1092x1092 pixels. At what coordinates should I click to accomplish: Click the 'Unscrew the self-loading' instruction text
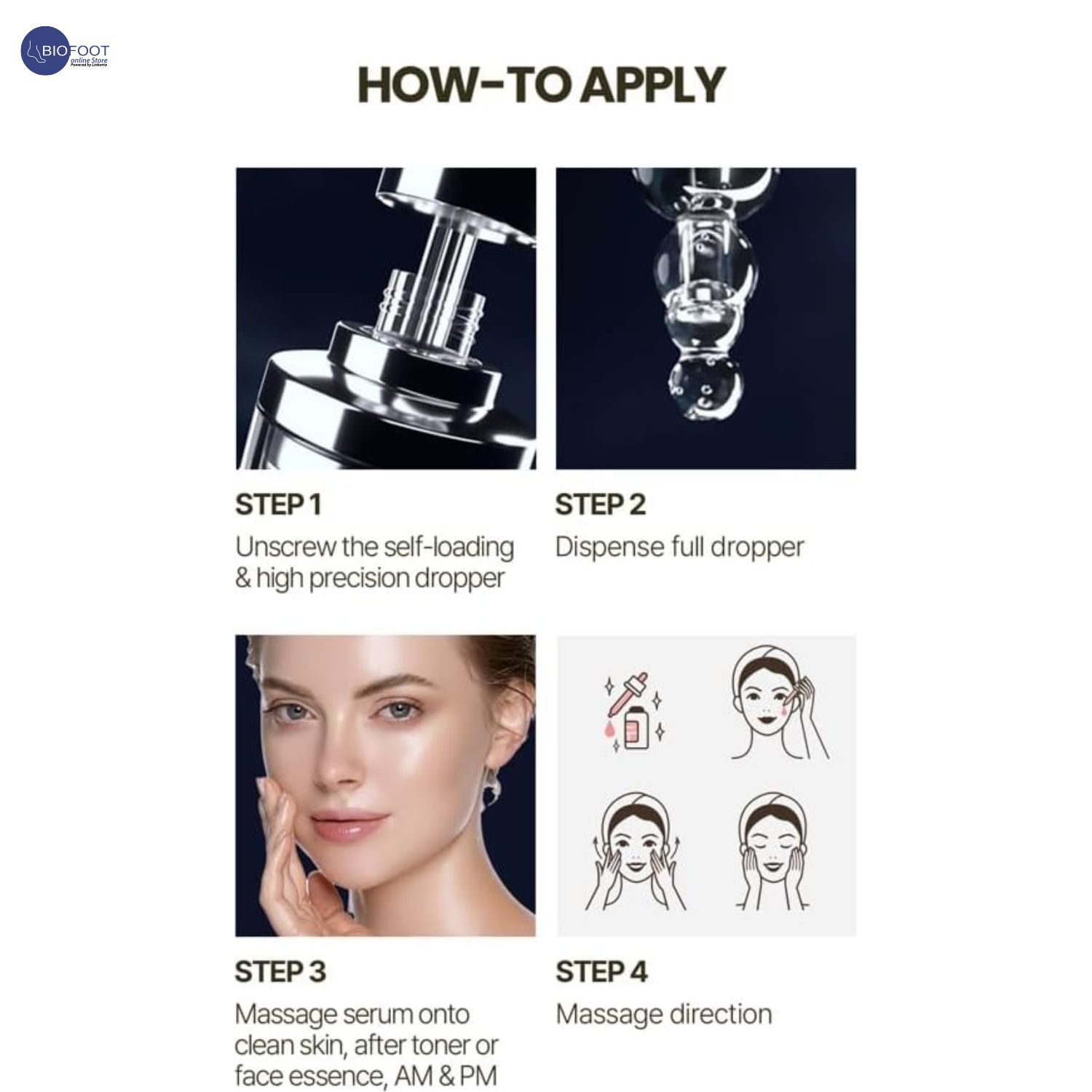[x=375, y=547]
